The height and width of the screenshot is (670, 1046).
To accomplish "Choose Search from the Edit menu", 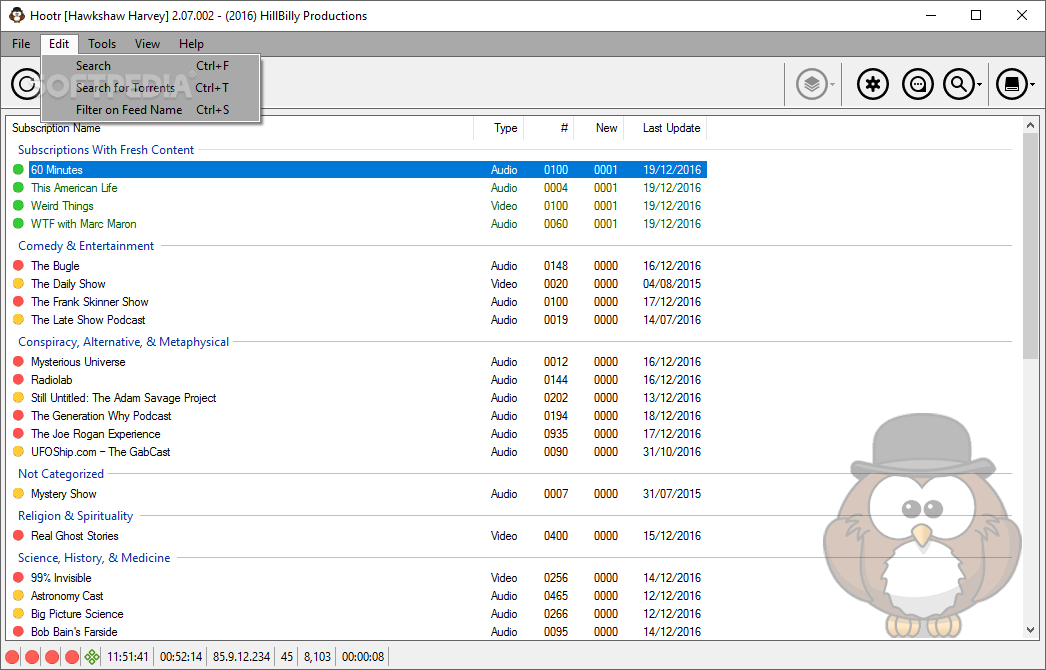I will pyautogui.click(x=151, y=65).
